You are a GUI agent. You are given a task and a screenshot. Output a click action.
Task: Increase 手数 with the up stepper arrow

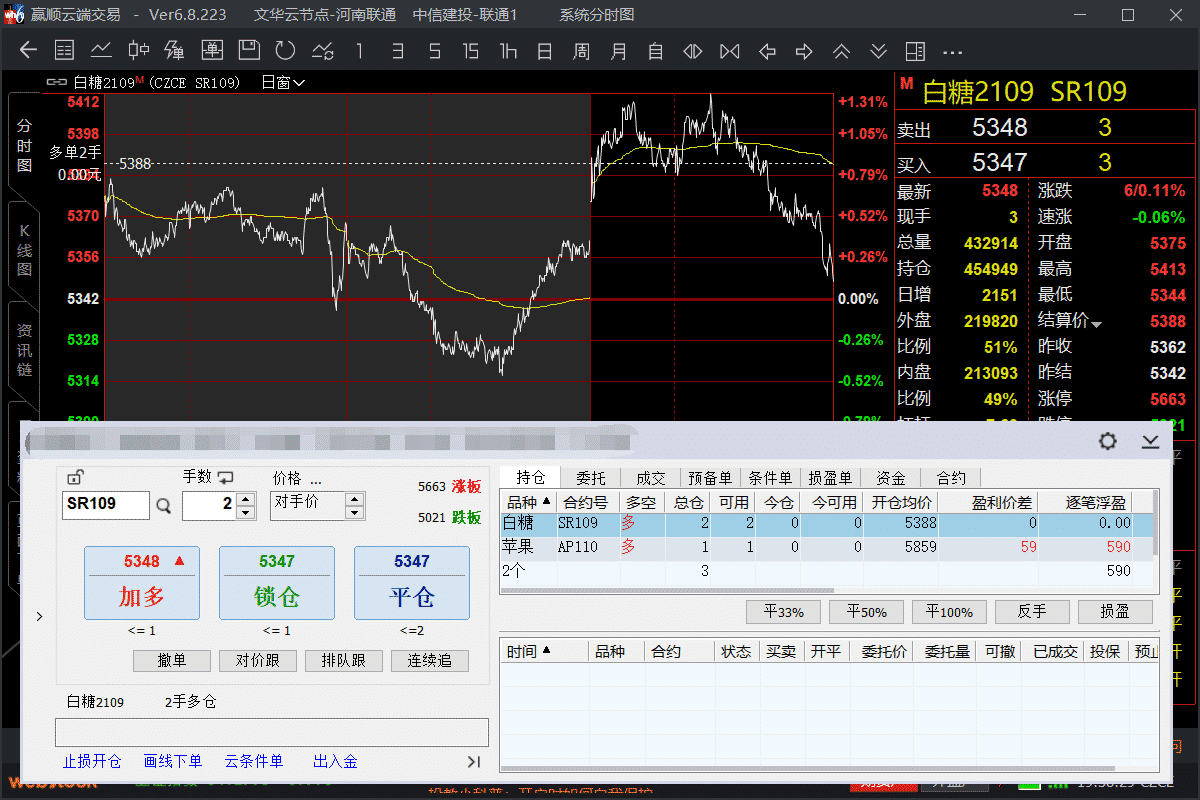246,499
